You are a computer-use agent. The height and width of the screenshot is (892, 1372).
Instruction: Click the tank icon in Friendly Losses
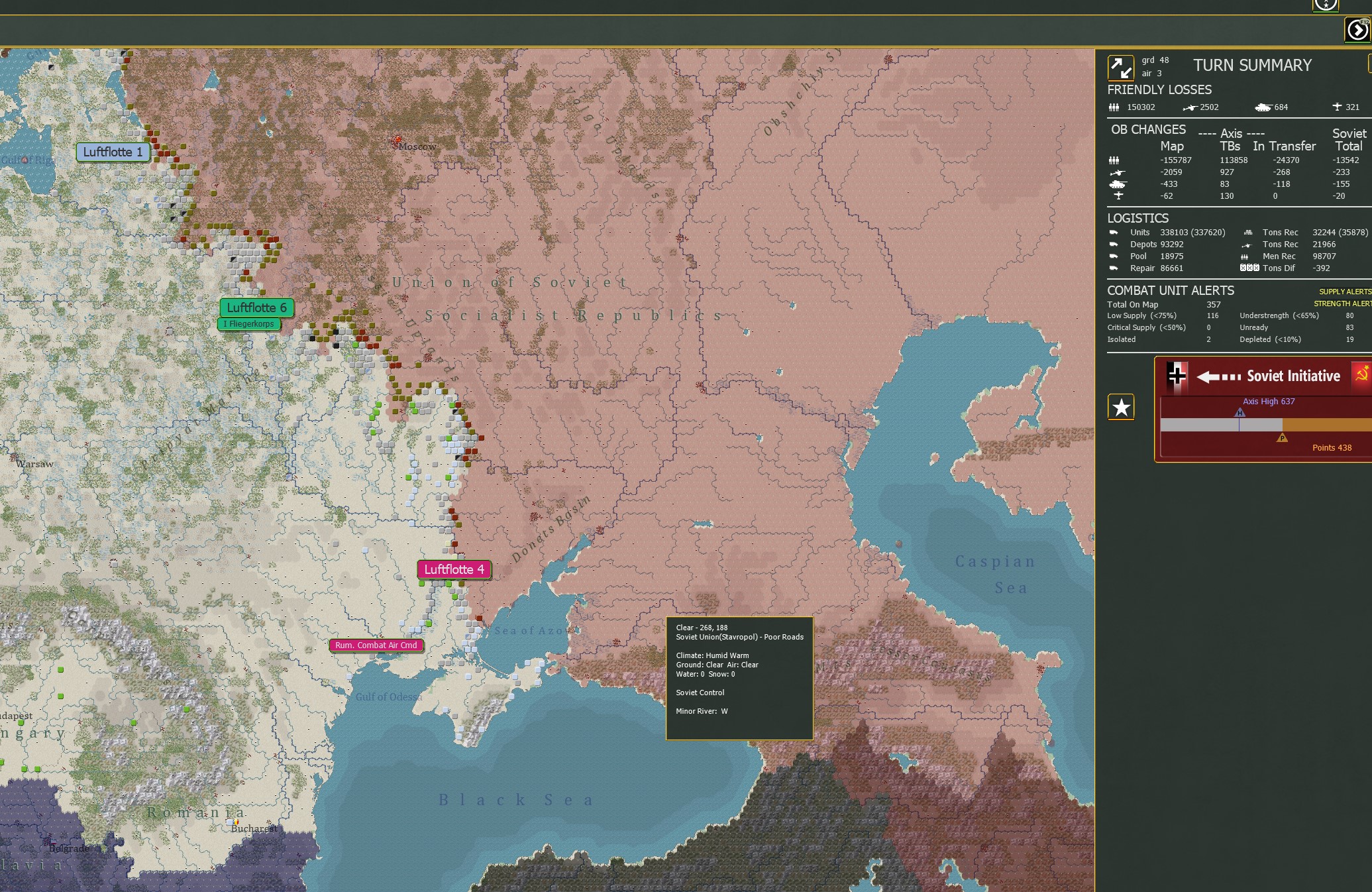coord(1263,107)
